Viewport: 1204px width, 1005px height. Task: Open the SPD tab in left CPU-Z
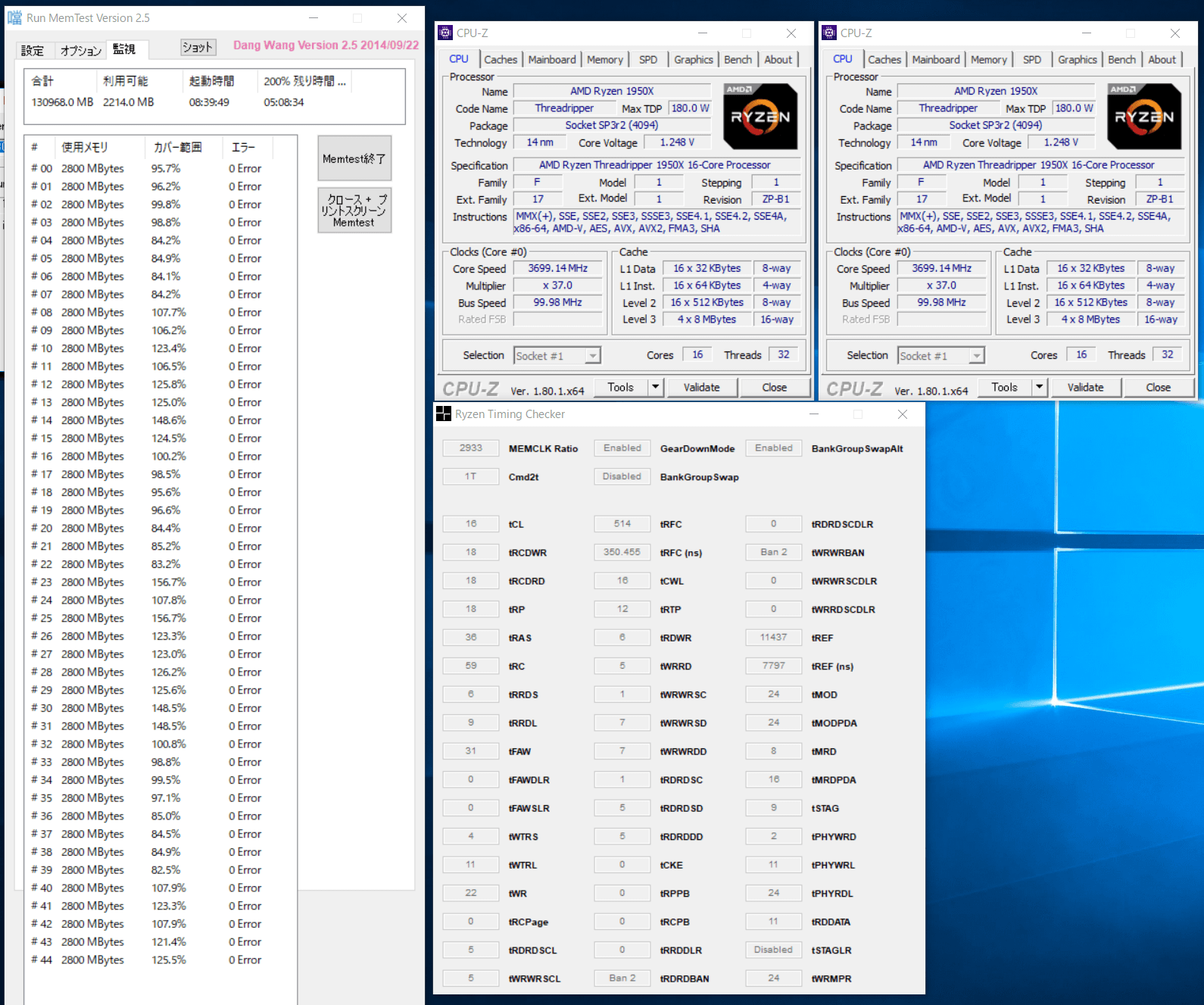(x=648, y=59)
